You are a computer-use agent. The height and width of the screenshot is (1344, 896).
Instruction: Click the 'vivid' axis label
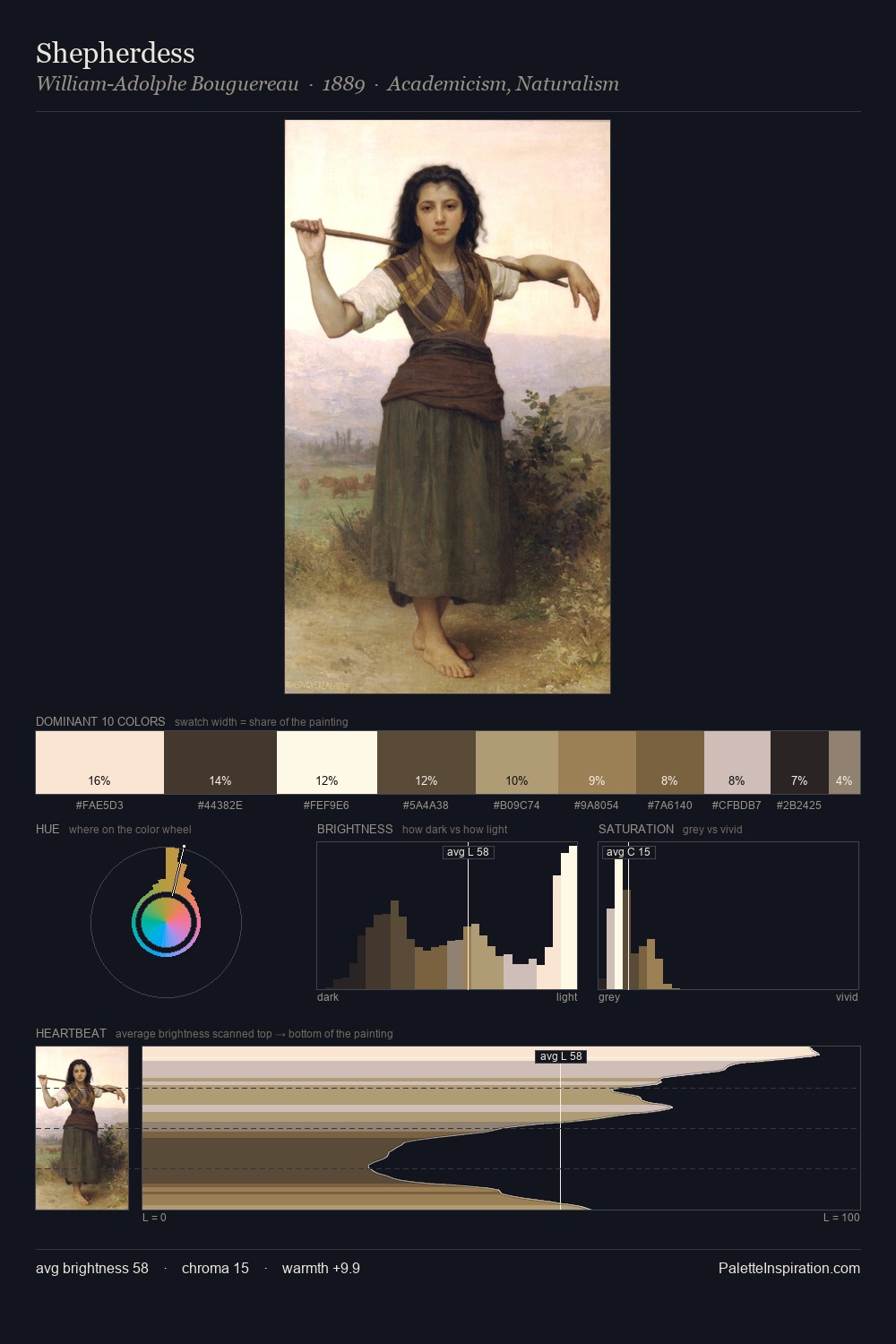[x=847, y=997]
